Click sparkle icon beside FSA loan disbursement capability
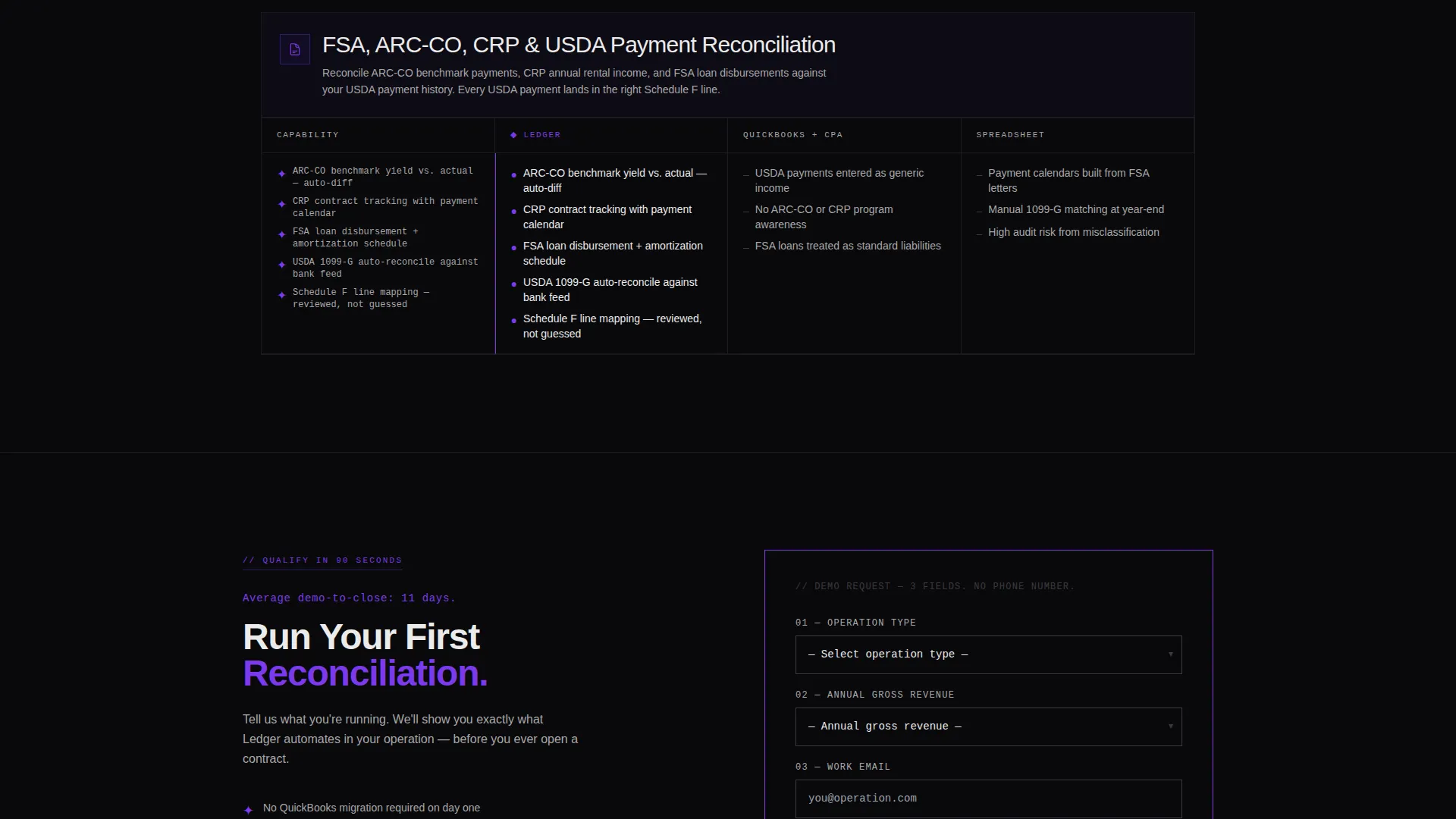 [x=282, y=234]
